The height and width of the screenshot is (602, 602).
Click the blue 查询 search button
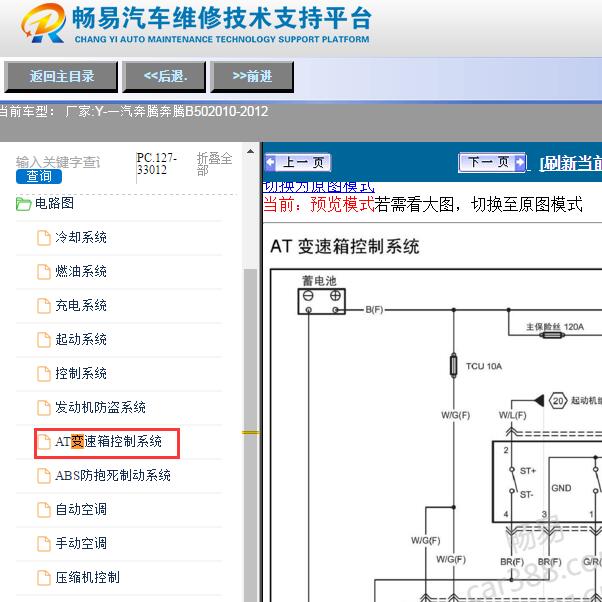[39, 176]
